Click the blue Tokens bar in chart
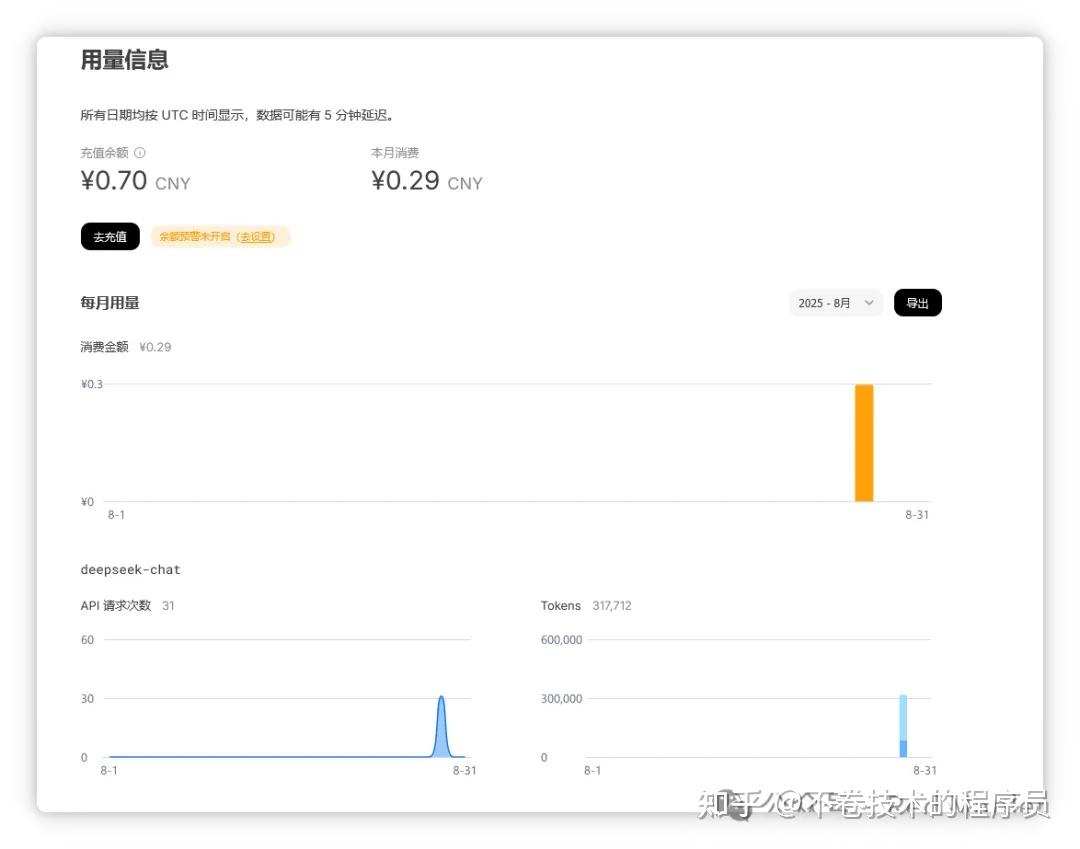The width and height of the screenshot is (1080, 849). coord(903,726)
